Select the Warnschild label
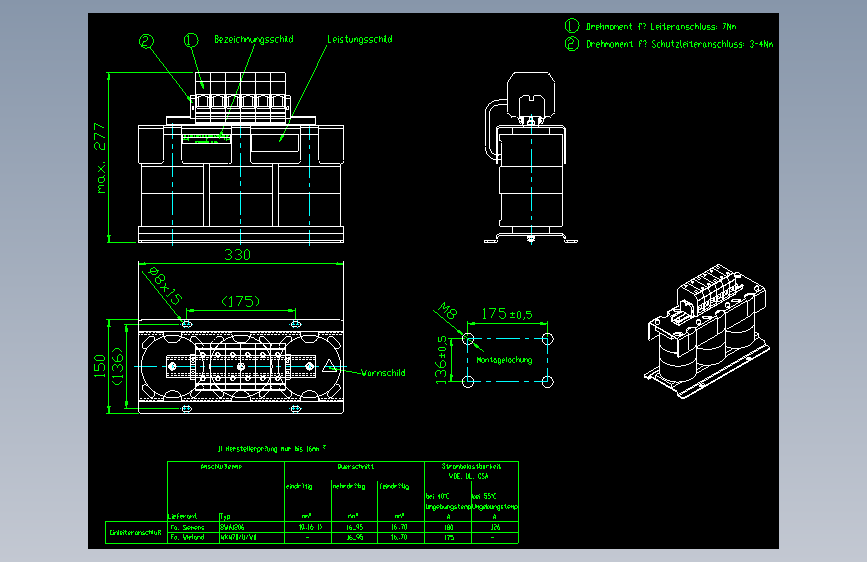Viewport: 867px width, 562px height. point(383,373)
